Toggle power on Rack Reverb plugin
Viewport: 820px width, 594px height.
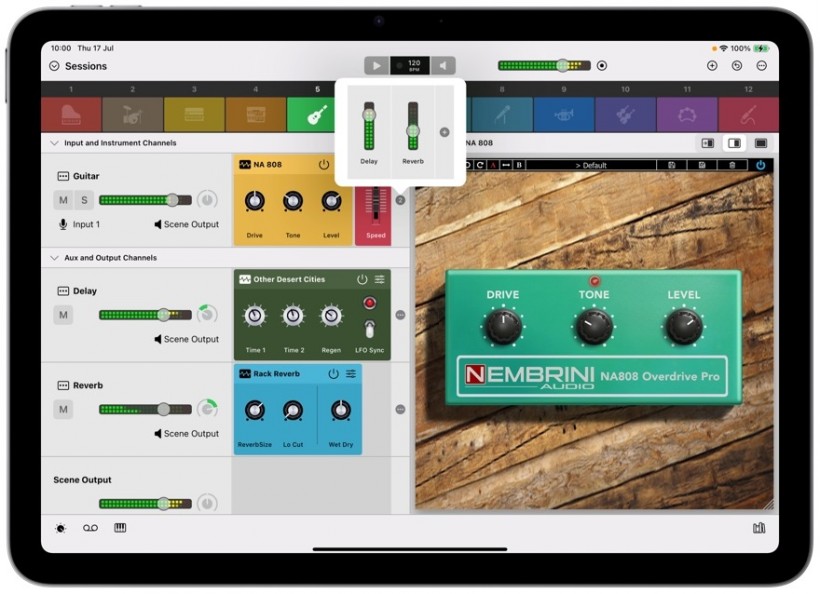[333, 374]
